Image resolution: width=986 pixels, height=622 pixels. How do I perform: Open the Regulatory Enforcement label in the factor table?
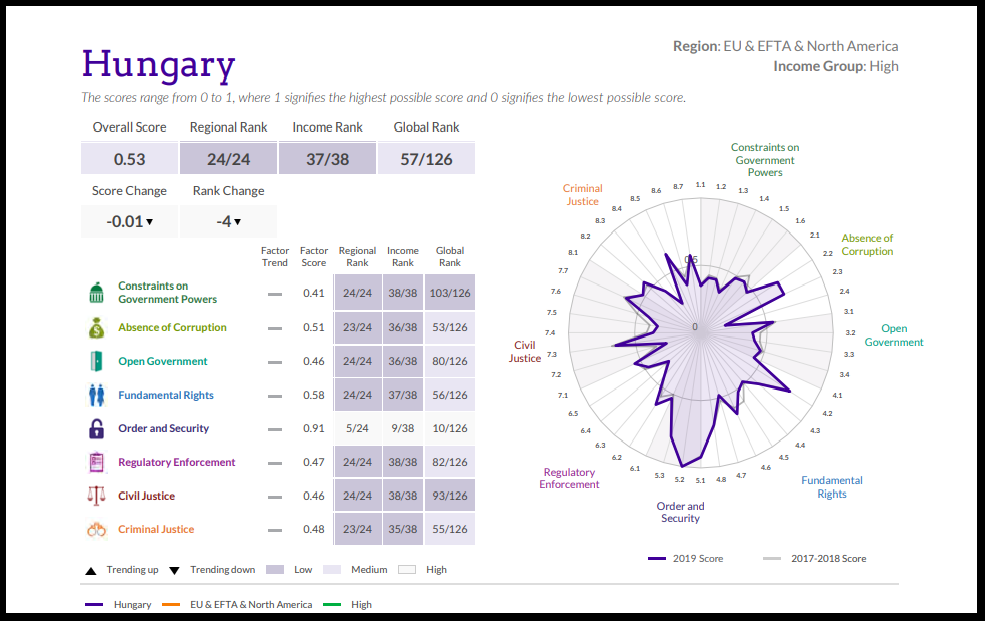176,463
